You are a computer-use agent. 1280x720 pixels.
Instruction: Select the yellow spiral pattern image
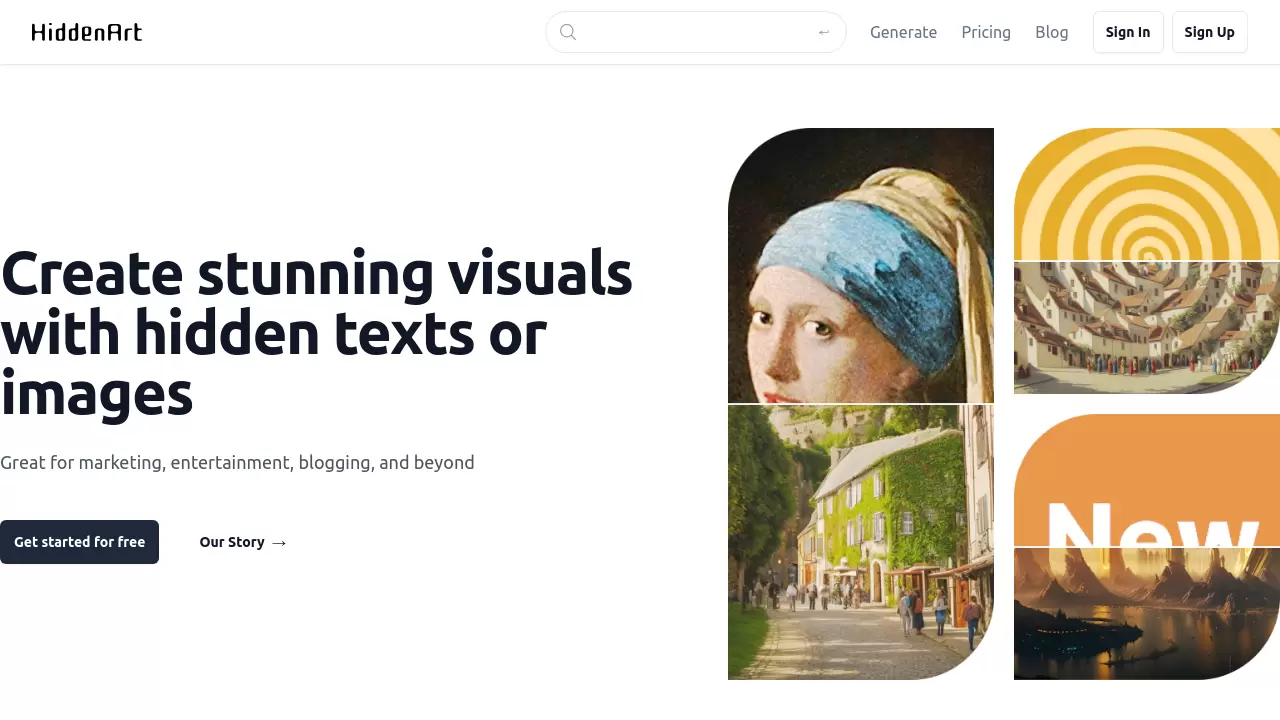click(1147, 194)
